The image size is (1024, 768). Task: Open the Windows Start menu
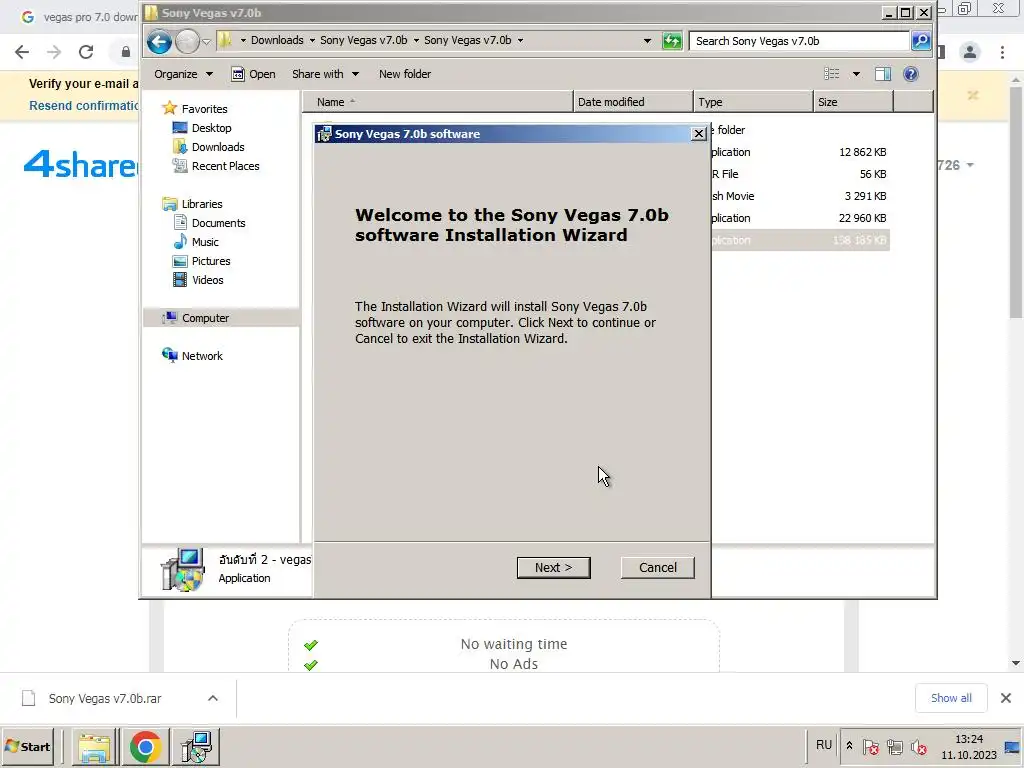(x=28, y=746)
